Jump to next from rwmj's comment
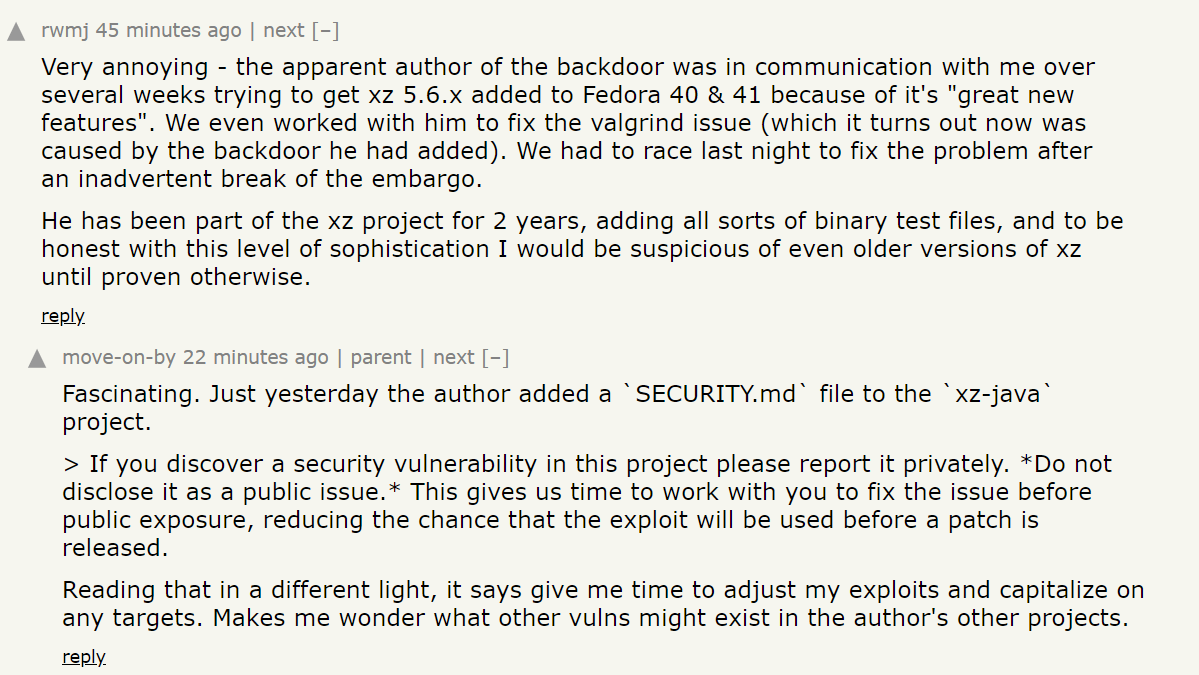The image size is (1199, 675). pyautogui.click(x=284, y=31)
